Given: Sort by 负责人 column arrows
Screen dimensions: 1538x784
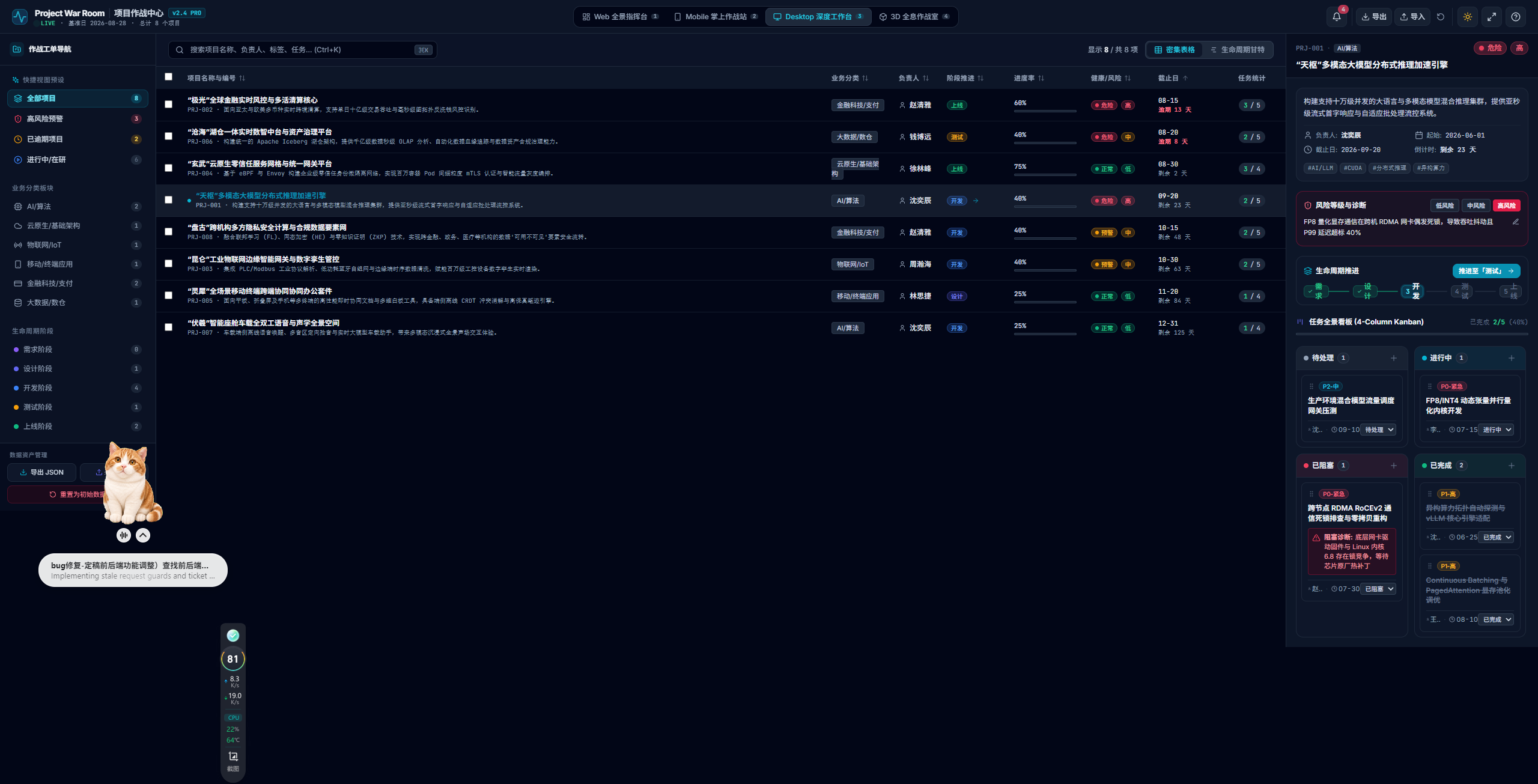Looking at the screenshot, I should coord(926,78).
